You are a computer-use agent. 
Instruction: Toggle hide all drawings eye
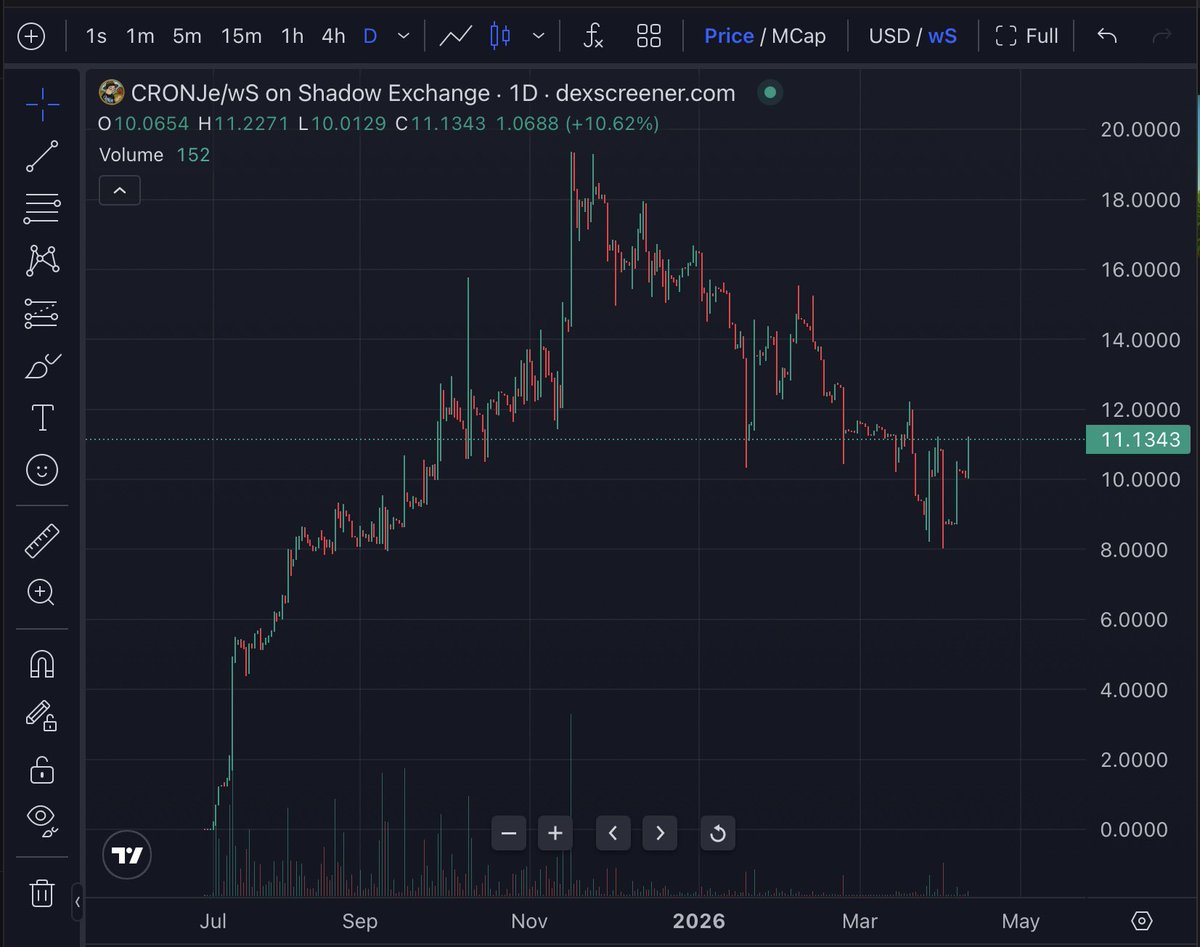41,820
